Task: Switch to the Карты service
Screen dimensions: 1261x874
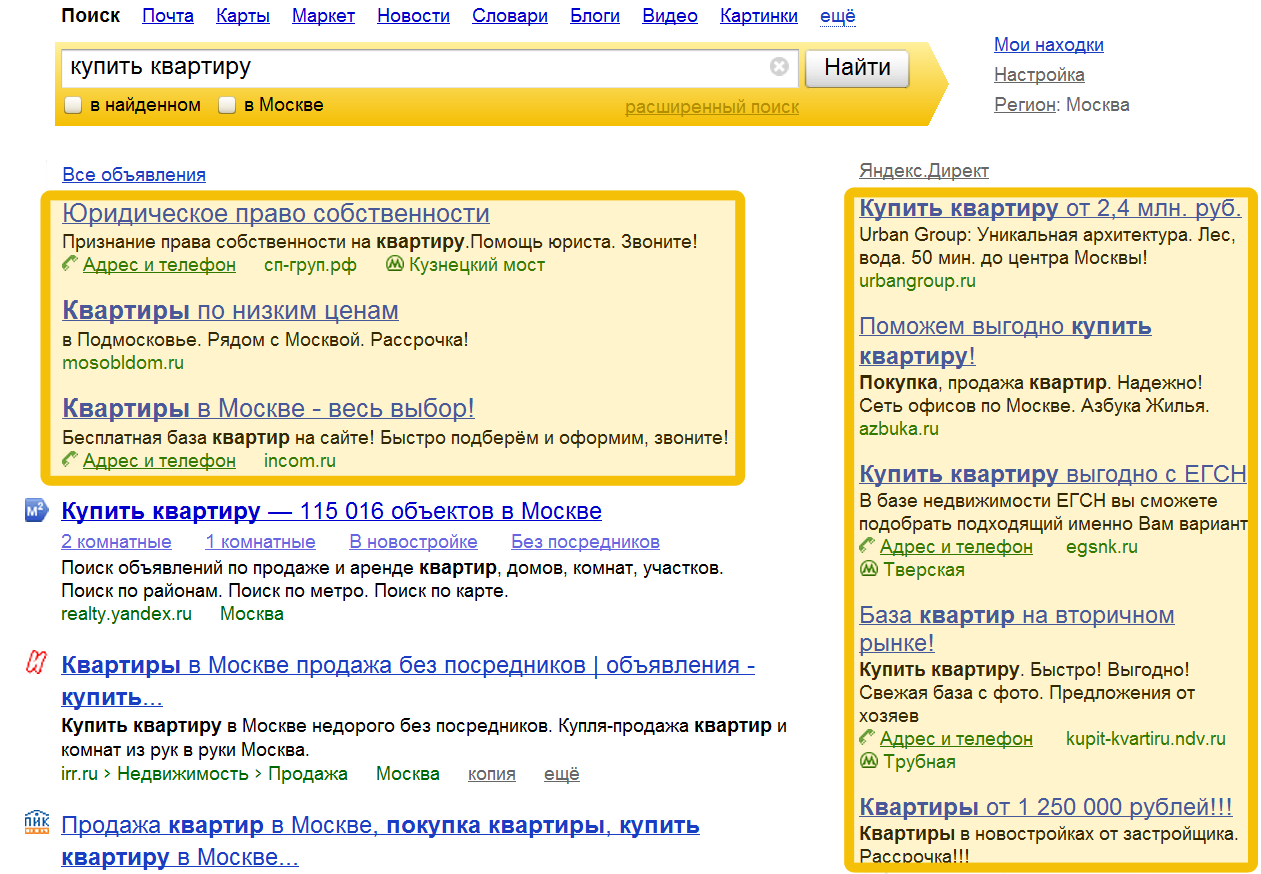Action: 243,16
